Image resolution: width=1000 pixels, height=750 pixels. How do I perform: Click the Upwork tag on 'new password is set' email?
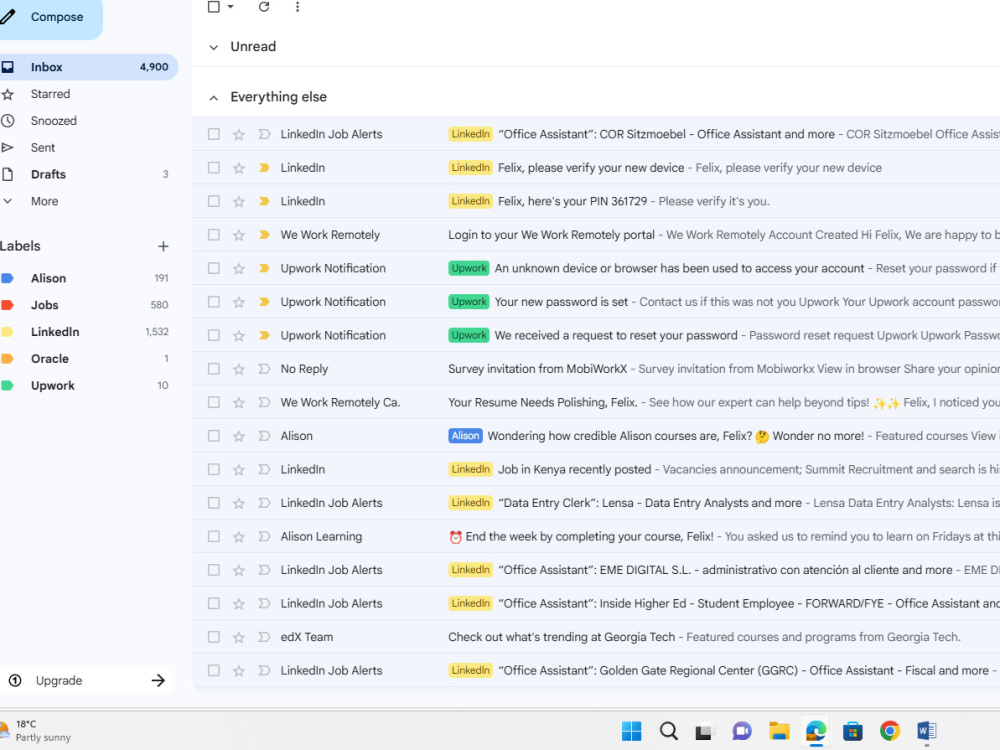click(x=469, y=302)
